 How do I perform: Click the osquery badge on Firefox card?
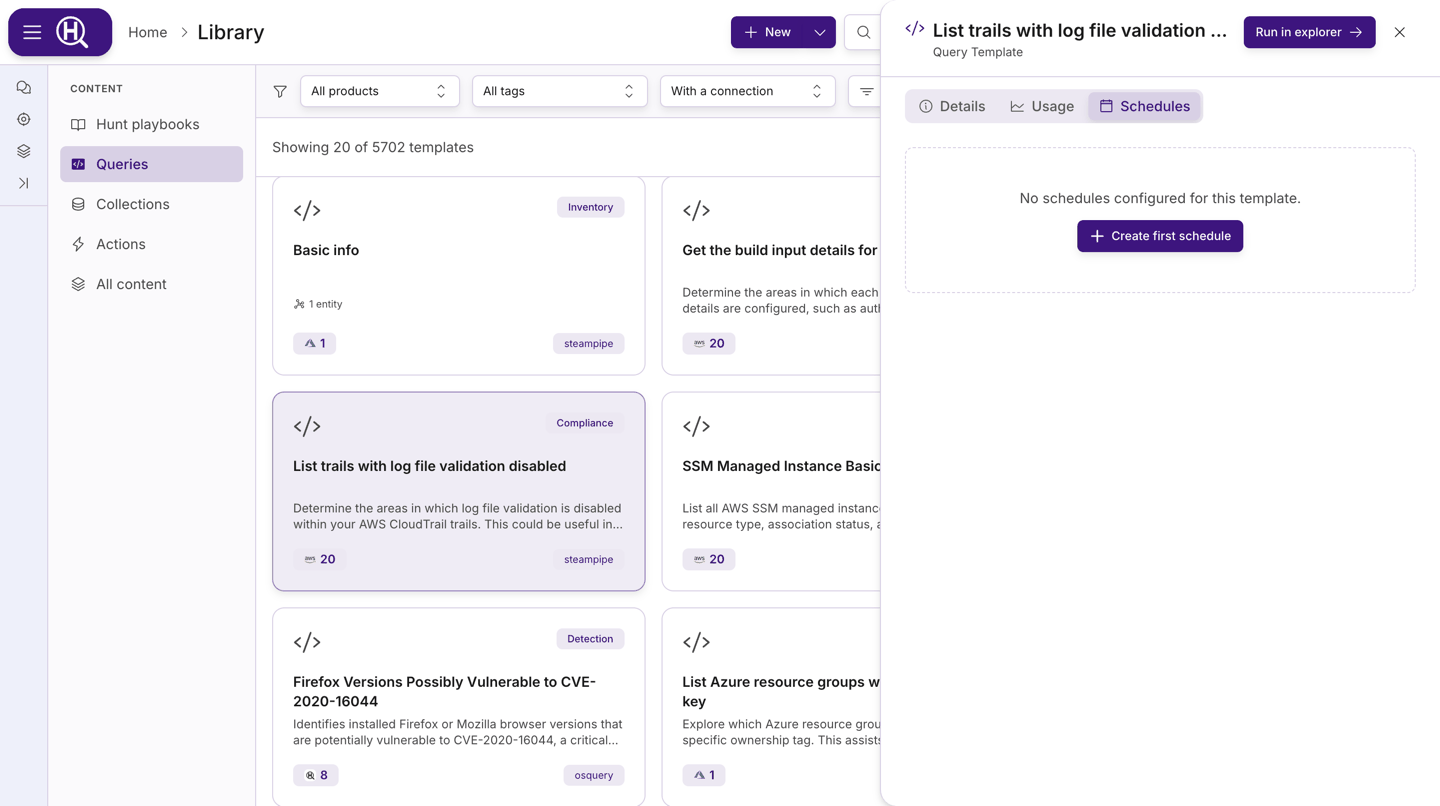(x=594, y=775)
